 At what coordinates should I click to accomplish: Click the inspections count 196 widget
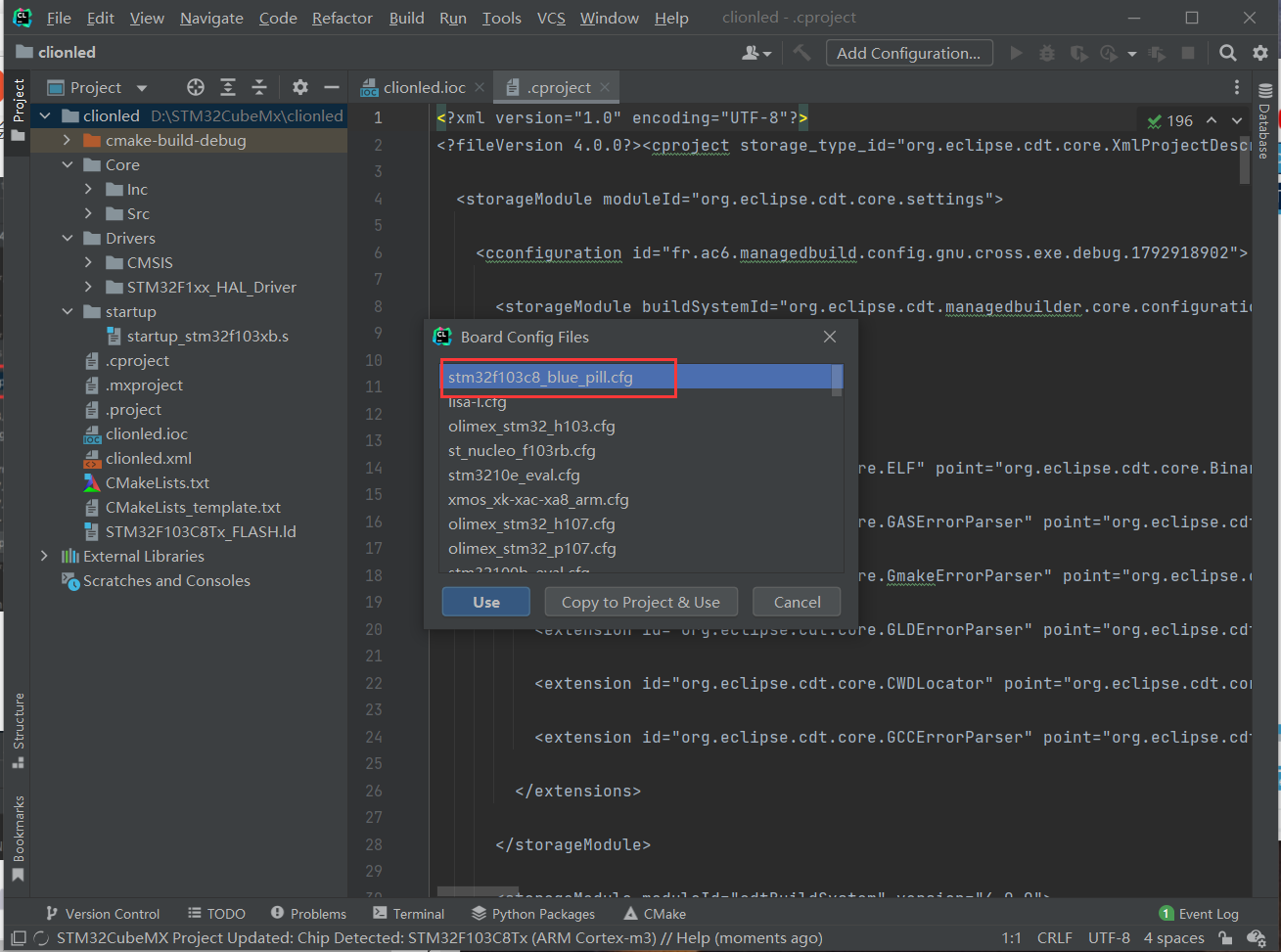(x=1169, y=120)
